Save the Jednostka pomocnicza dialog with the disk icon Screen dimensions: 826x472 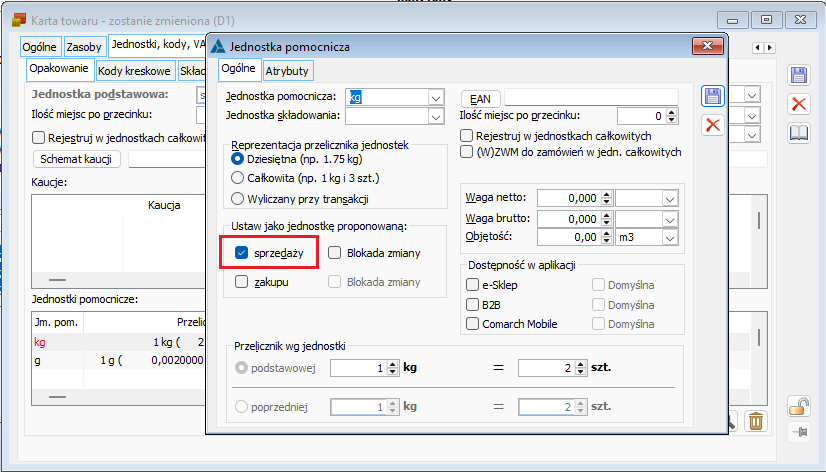[x=713, y=96]
